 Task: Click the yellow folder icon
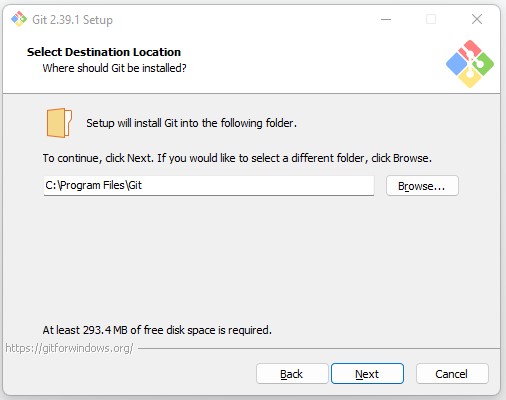[59, 123]
